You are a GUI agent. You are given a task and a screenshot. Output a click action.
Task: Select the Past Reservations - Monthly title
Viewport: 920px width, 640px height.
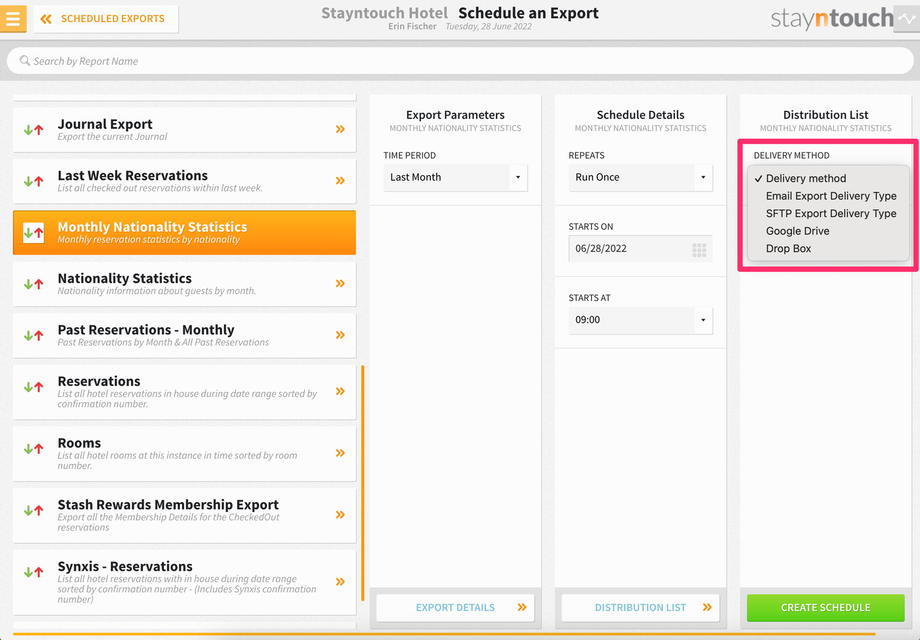click(x=146, y=330)
